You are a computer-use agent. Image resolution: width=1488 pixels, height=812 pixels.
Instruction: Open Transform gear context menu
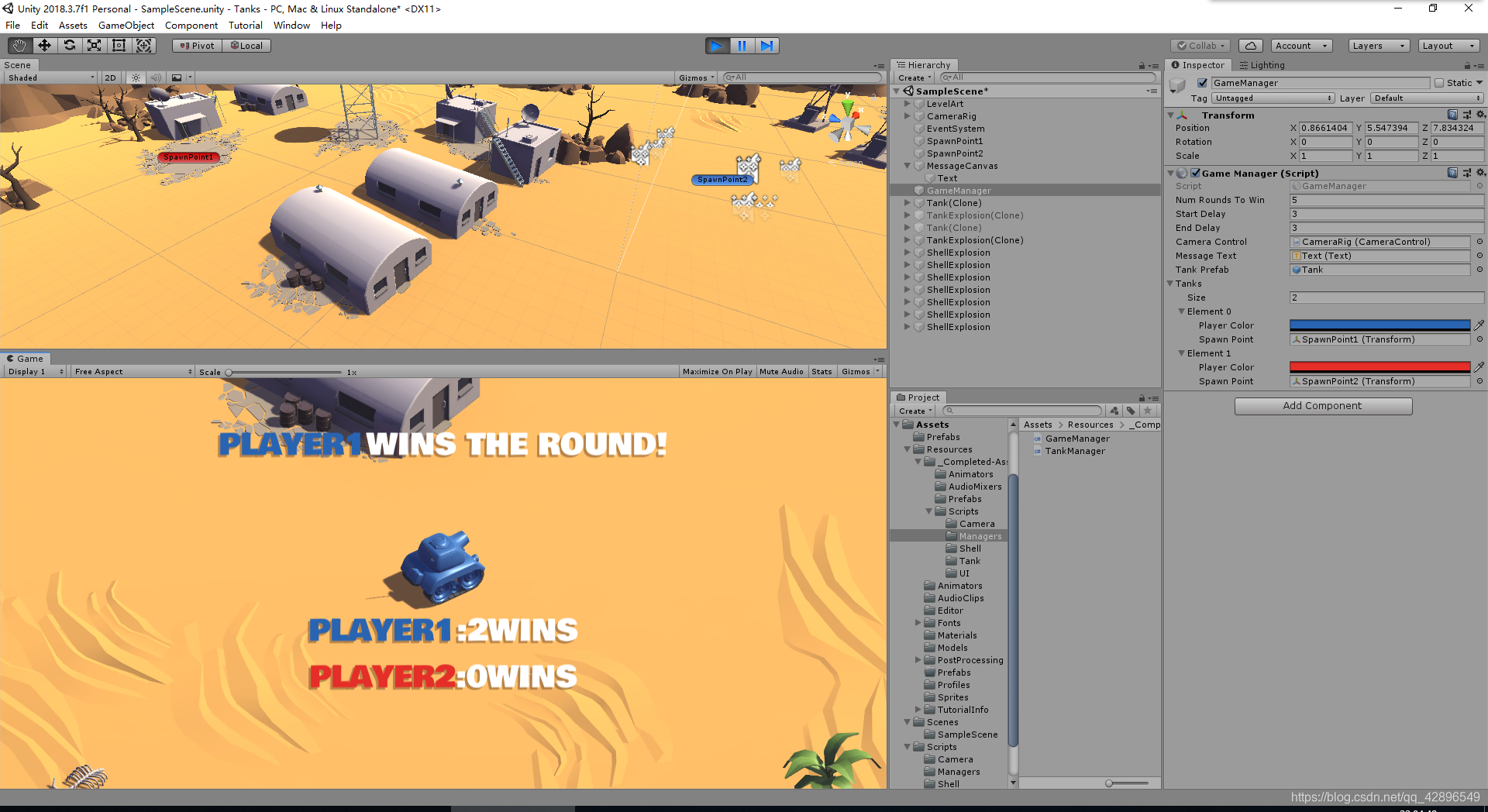coord(1480,115)
